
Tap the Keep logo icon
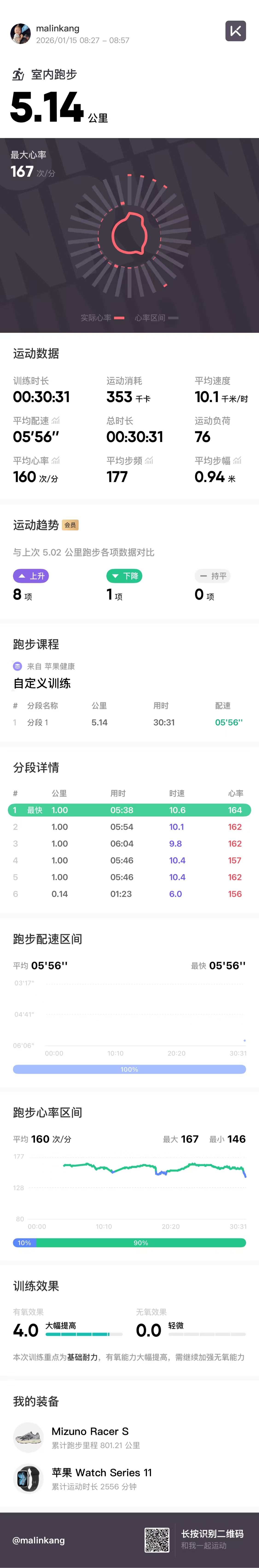click(236, 31)
